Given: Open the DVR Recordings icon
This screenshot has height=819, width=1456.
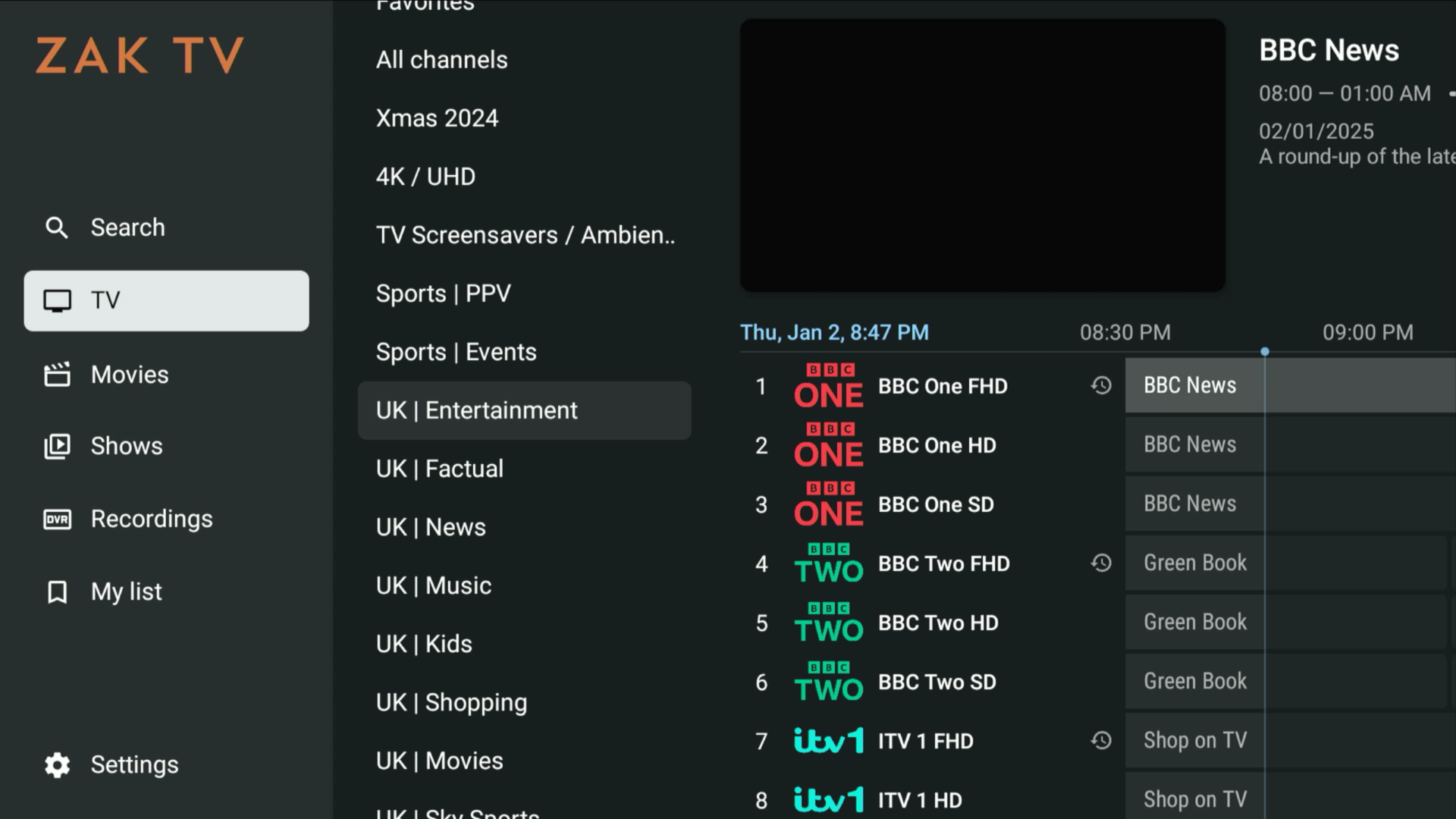Looking at the screenshot, I should coord(57,519).
